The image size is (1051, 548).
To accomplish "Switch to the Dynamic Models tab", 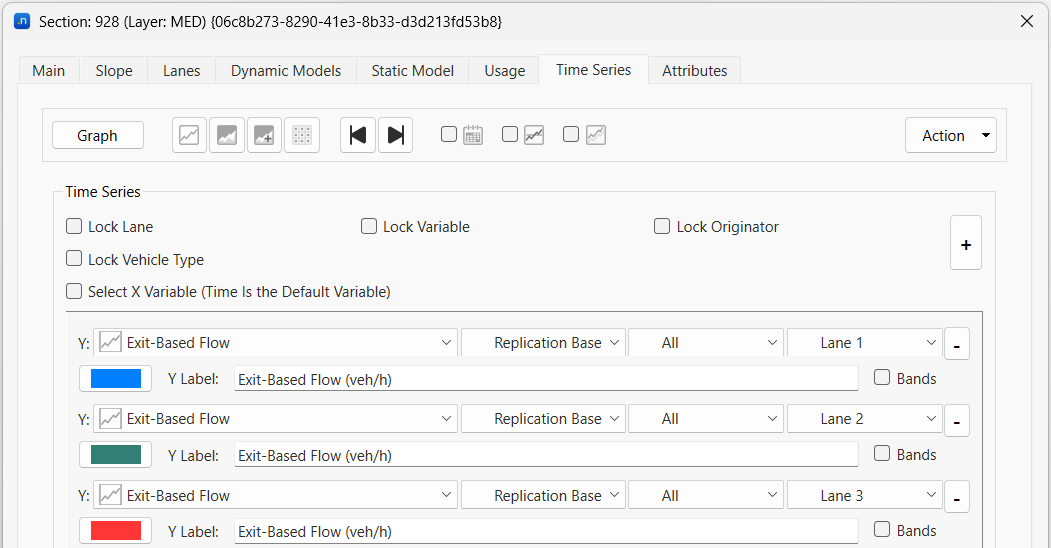I will point(286,71).
